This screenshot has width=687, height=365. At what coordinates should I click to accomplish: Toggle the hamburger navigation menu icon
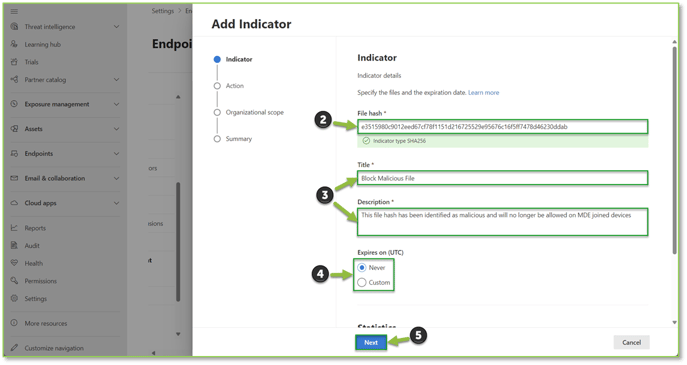point(14,11)
